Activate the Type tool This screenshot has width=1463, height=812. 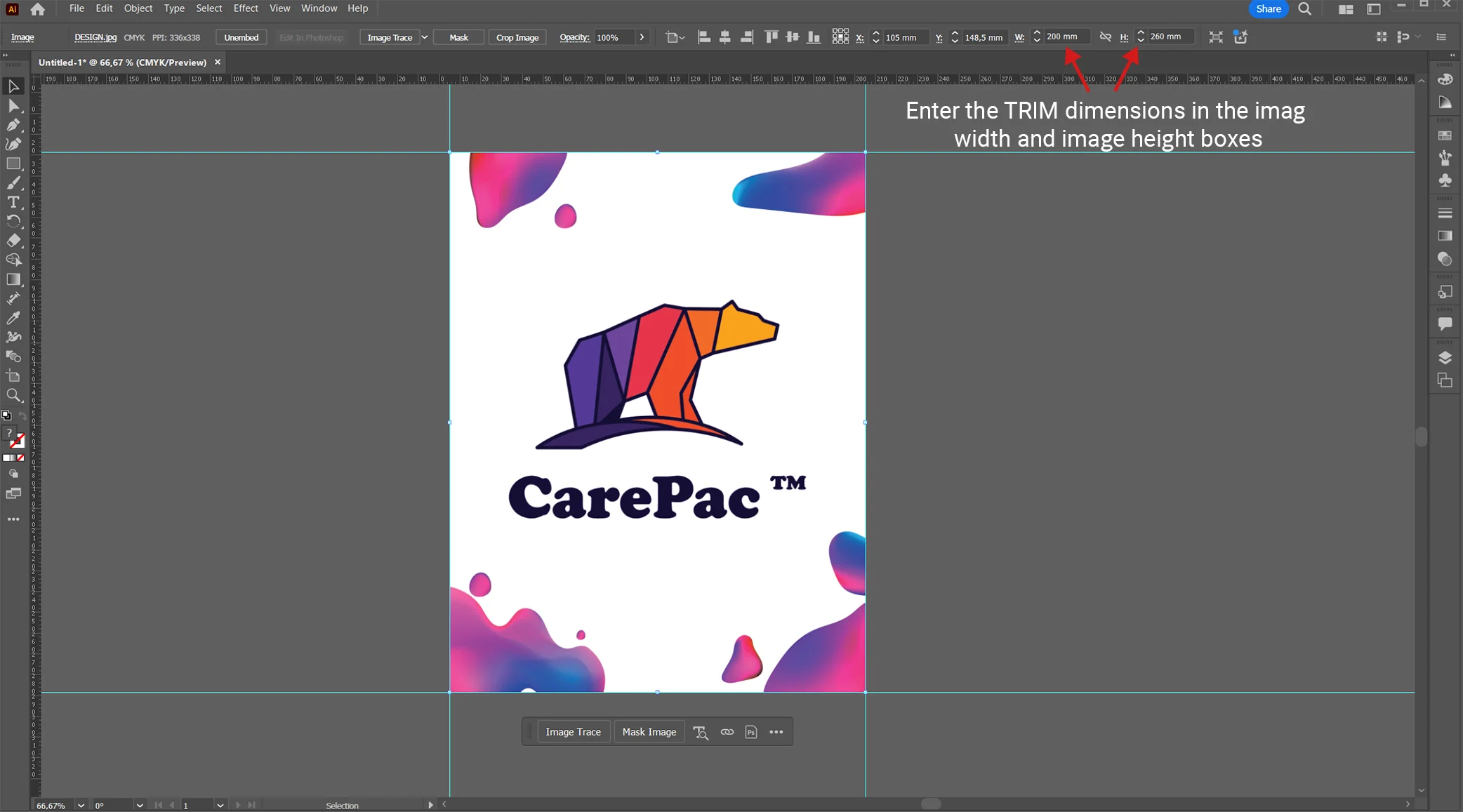click(13, 202)
